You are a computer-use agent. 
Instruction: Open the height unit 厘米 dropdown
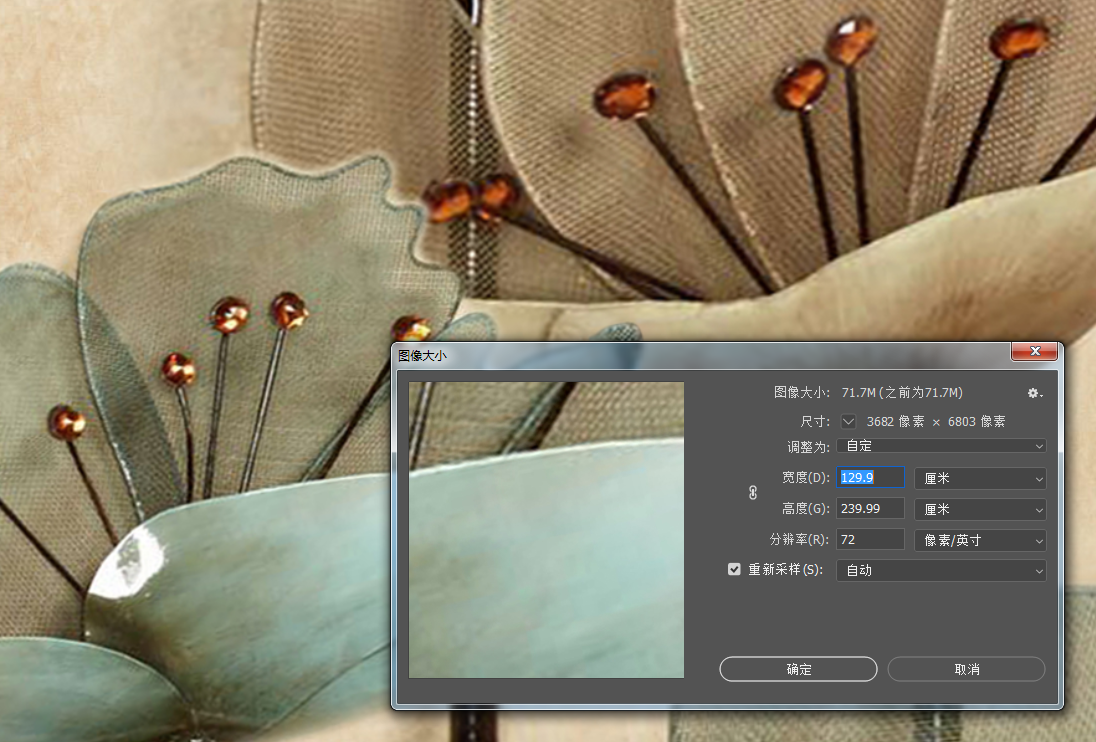[980, 509]
